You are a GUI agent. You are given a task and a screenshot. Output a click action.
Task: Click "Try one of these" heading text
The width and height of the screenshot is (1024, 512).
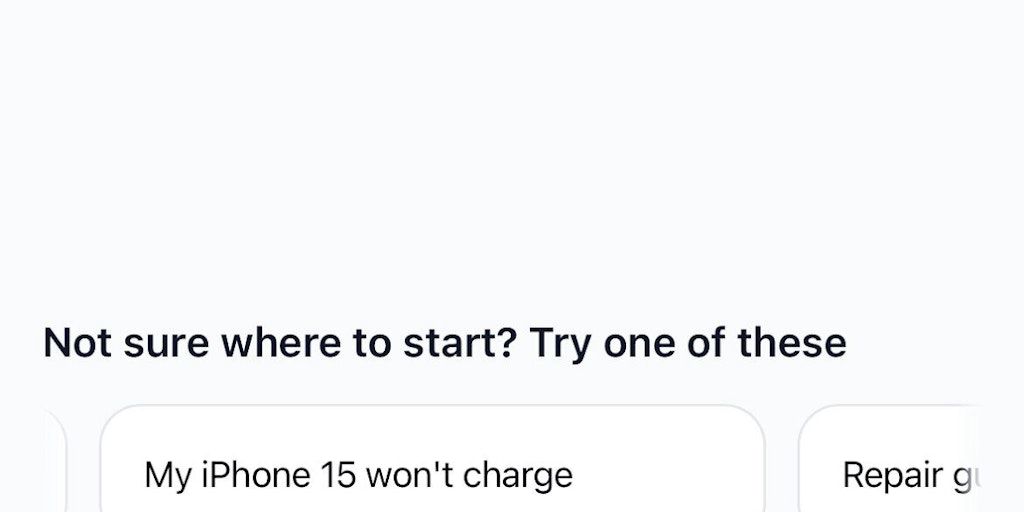pyautogui.click(x=687, y=343)
